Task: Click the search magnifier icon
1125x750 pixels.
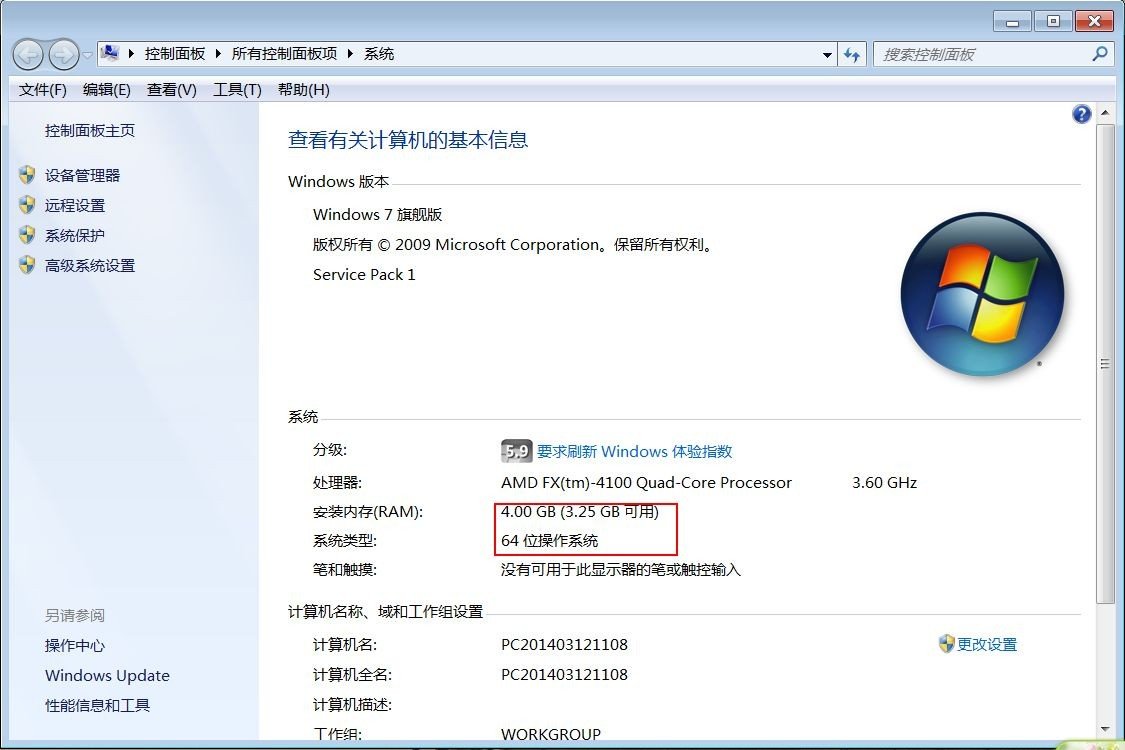Action: coord(1099,54)
